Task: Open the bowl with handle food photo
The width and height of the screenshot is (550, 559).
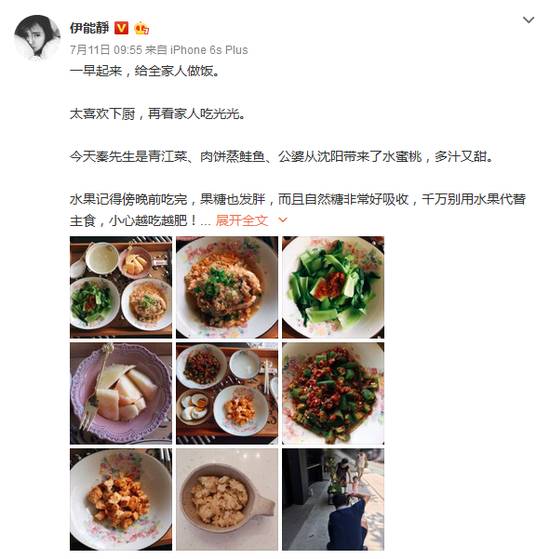Action: click(x=227, y=499)
